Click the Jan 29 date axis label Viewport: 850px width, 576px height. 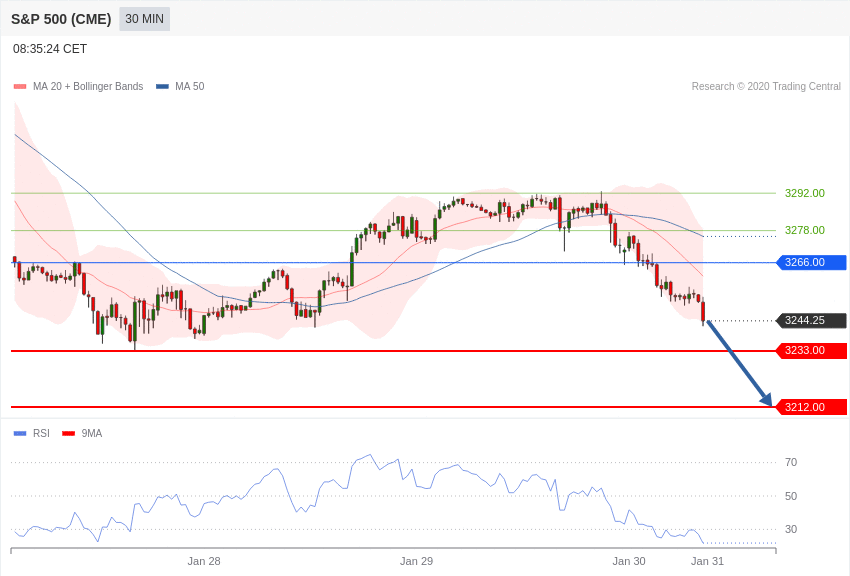coord(416,561)
